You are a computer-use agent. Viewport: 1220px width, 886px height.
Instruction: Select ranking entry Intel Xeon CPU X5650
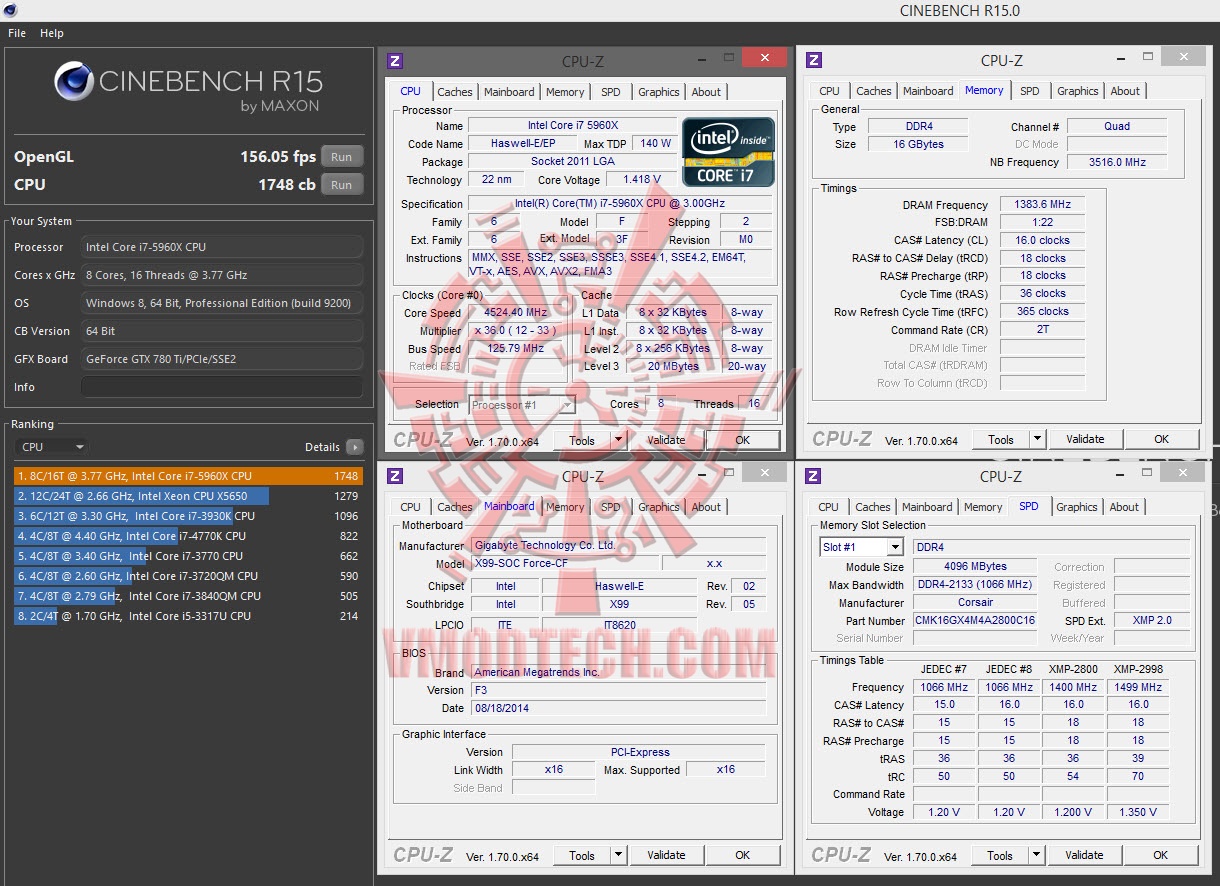[188, 496]
